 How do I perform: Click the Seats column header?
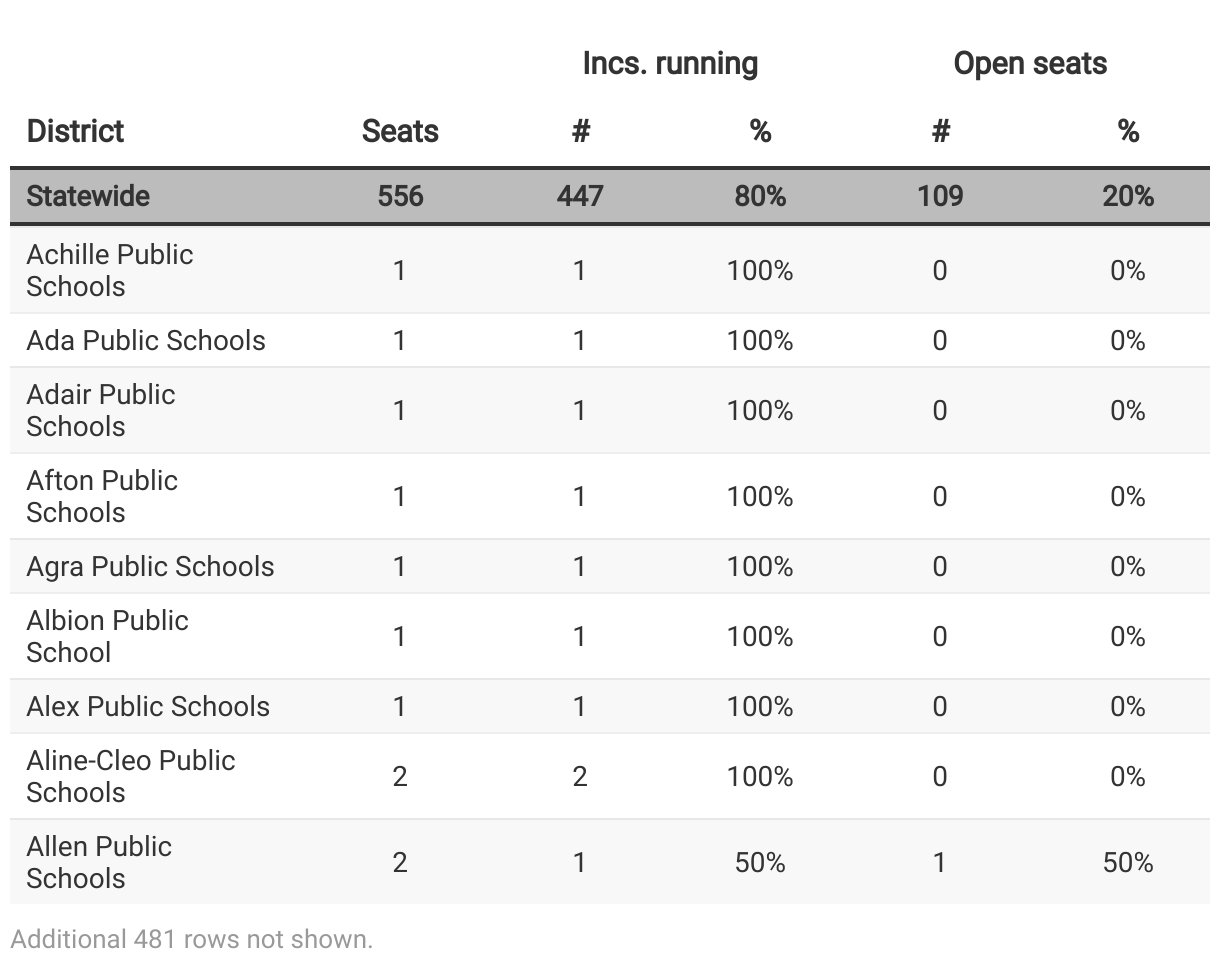pos(400,131)
